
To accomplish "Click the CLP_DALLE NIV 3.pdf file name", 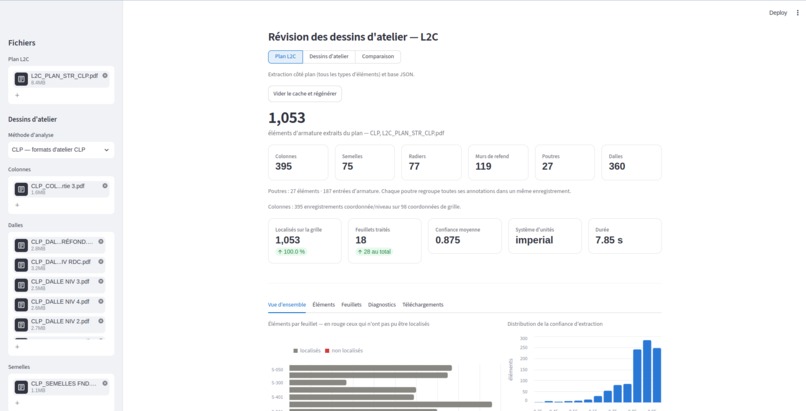I will pos(60,282).
